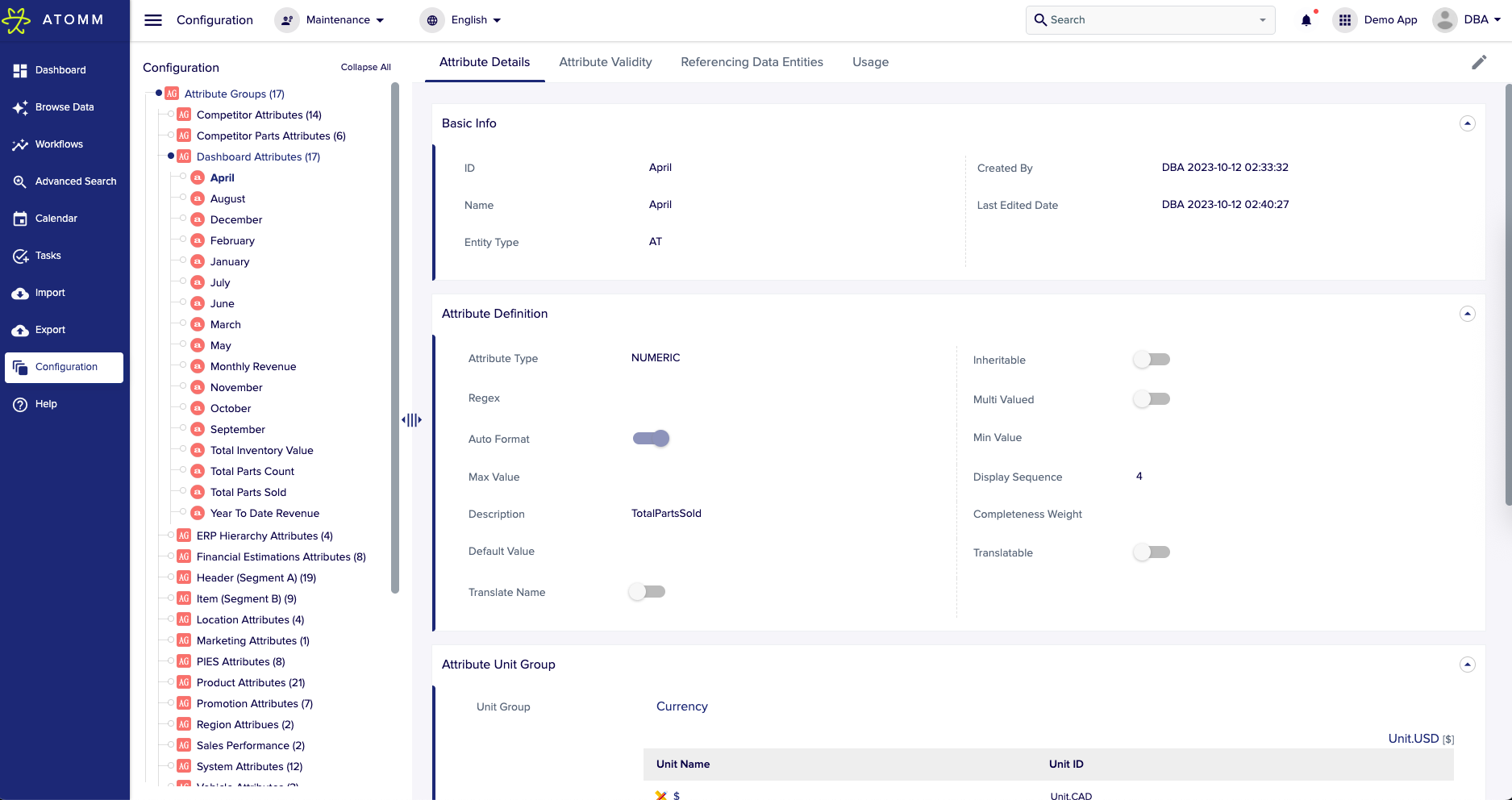Open the Import tool
Screen dimensions: 1512x800
coord(49,293)
